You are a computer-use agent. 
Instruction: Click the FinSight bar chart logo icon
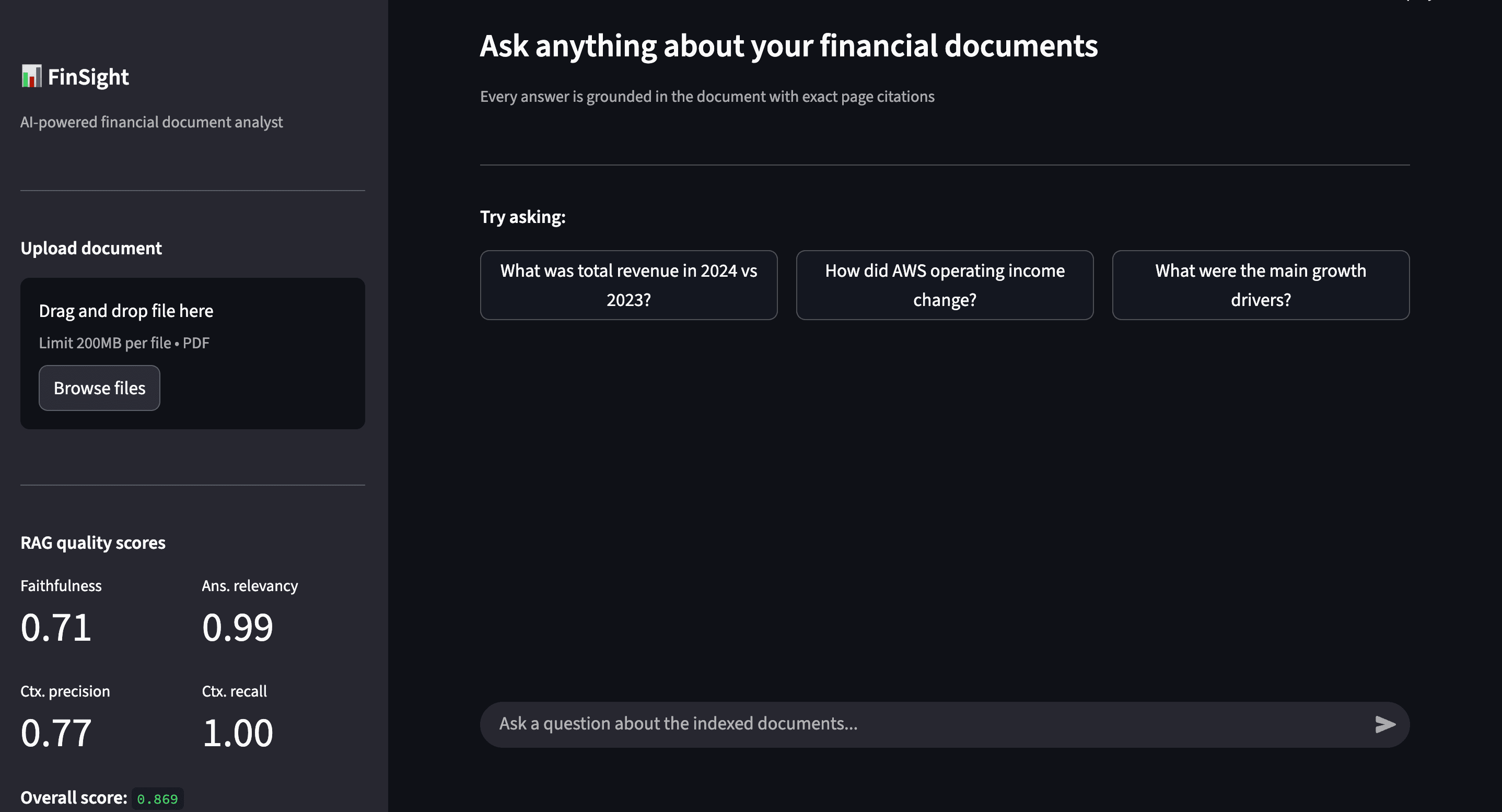click(x=31, y=76)
